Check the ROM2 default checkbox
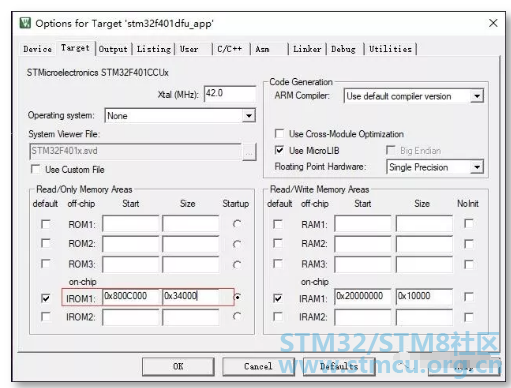Image resolution: width=511 pixels, height=388 pixels. coord(45,243)
